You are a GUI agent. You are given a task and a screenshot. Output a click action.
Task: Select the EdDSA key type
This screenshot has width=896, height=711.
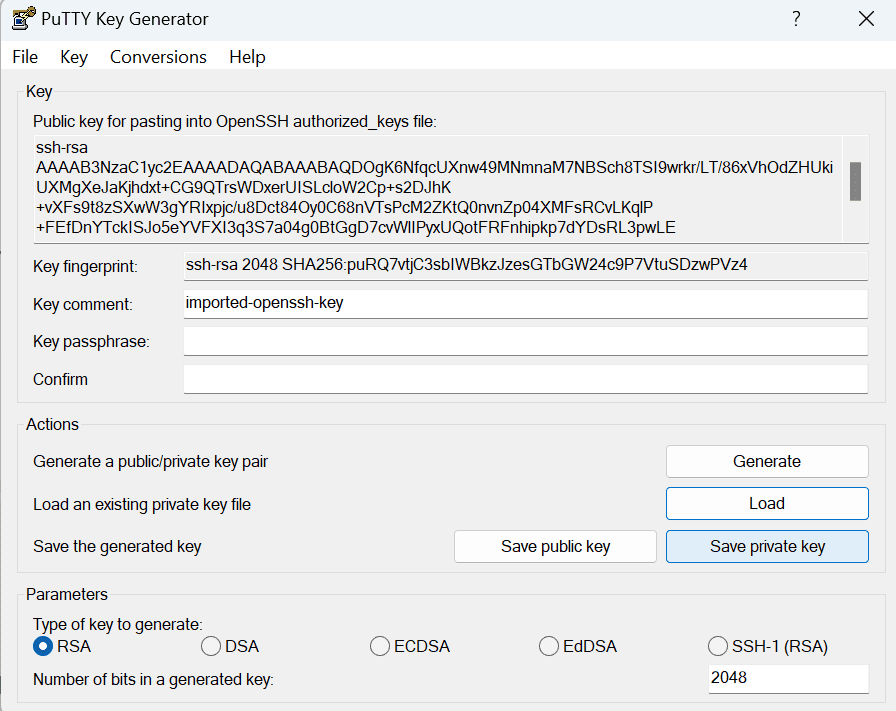pyautogui.click(x=548, y=646)
